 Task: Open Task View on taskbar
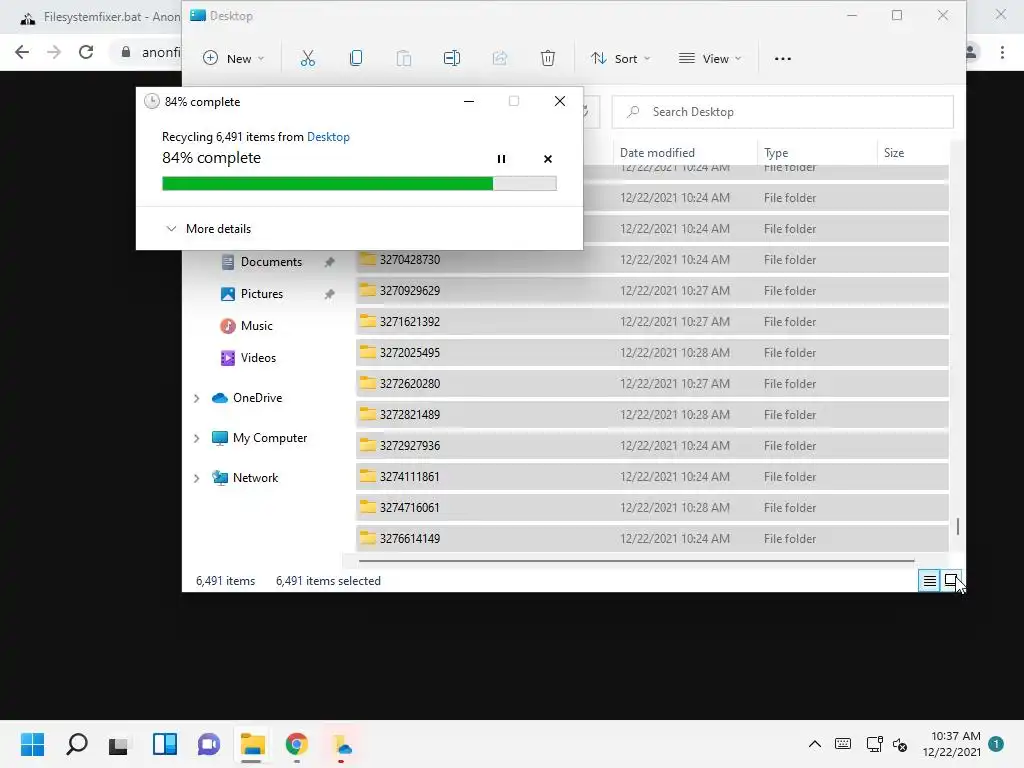[120, 744]
